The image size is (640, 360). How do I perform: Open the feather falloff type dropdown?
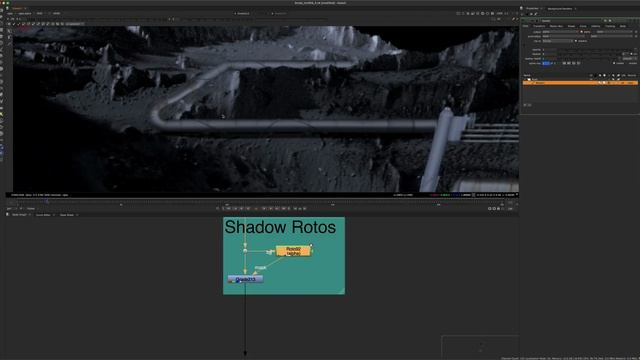630,59
